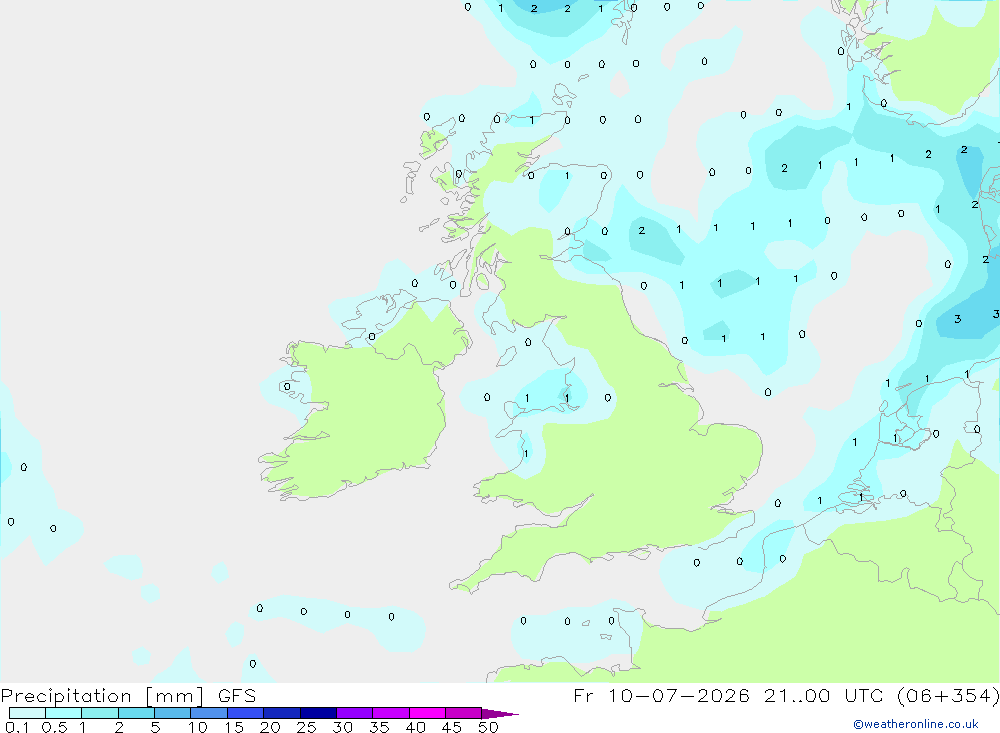
Task: Click the 'UTC' timezone label
Action: point(865,695)
